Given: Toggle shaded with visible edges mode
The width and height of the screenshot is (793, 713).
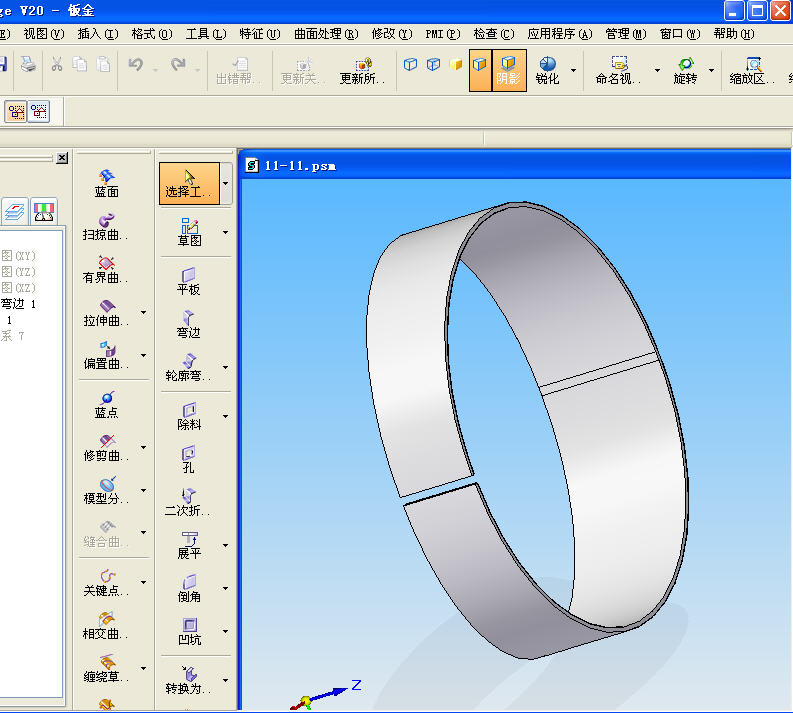Looking at the screenshot, I should (x=480, y=70).
